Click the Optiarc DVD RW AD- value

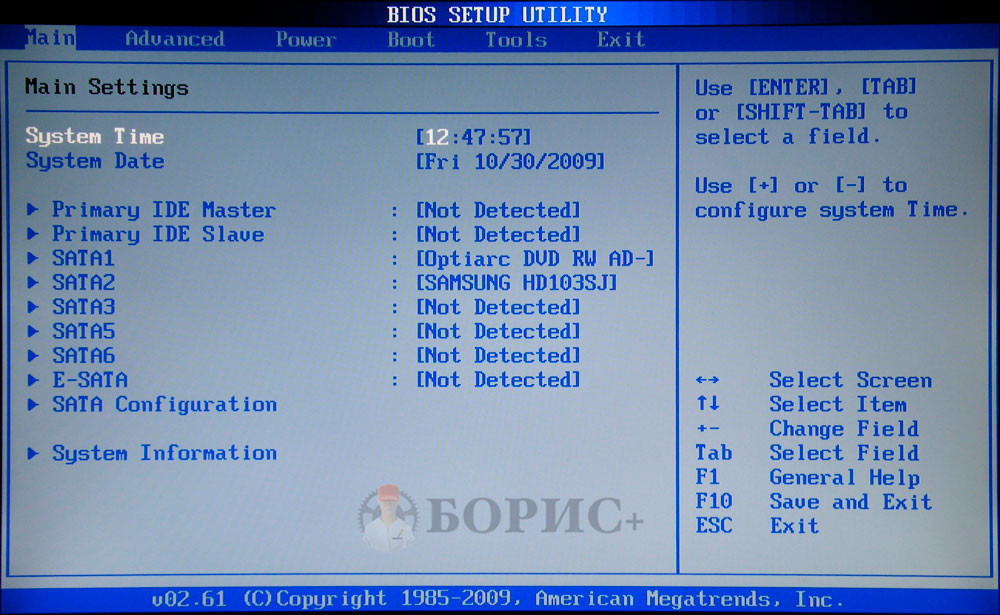(535, 258)
